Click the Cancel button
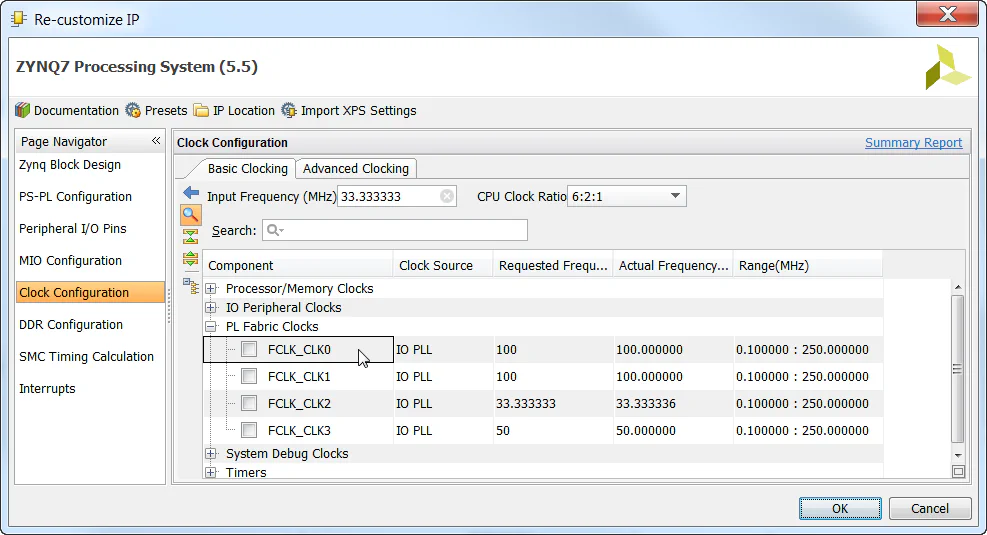987x535 pixels. 930,509
